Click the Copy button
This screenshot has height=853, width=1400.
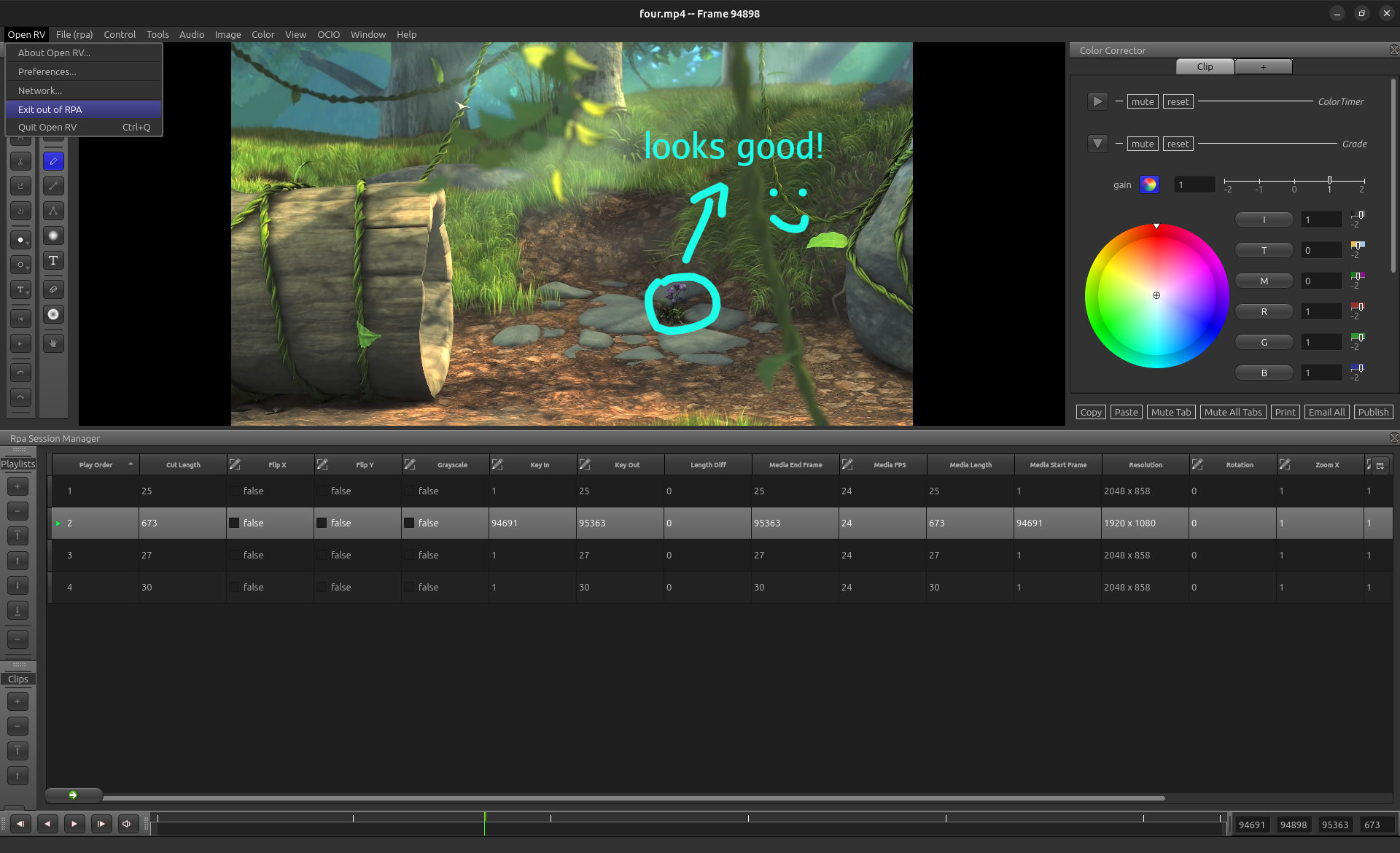[1091, 412]
